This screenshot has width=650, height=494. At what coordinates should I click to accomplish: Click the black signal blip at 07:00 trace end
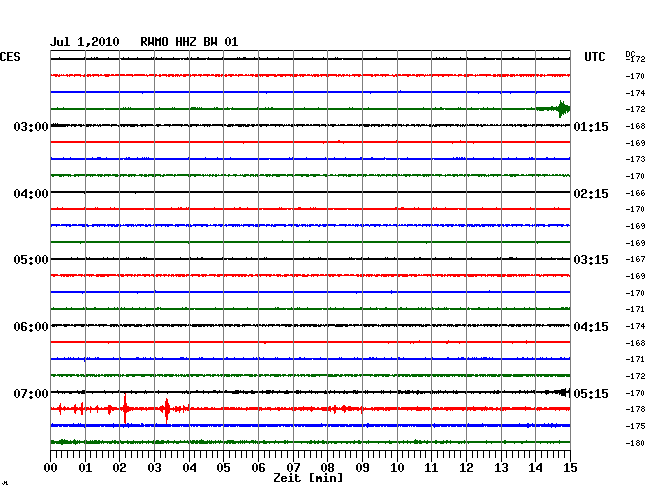563,392
